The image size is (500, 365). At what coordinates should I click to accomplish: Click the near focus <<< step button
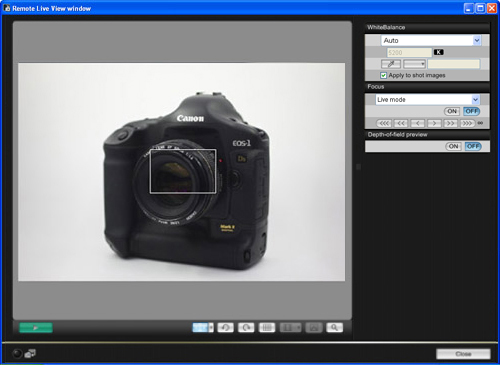tap(384, 123)
